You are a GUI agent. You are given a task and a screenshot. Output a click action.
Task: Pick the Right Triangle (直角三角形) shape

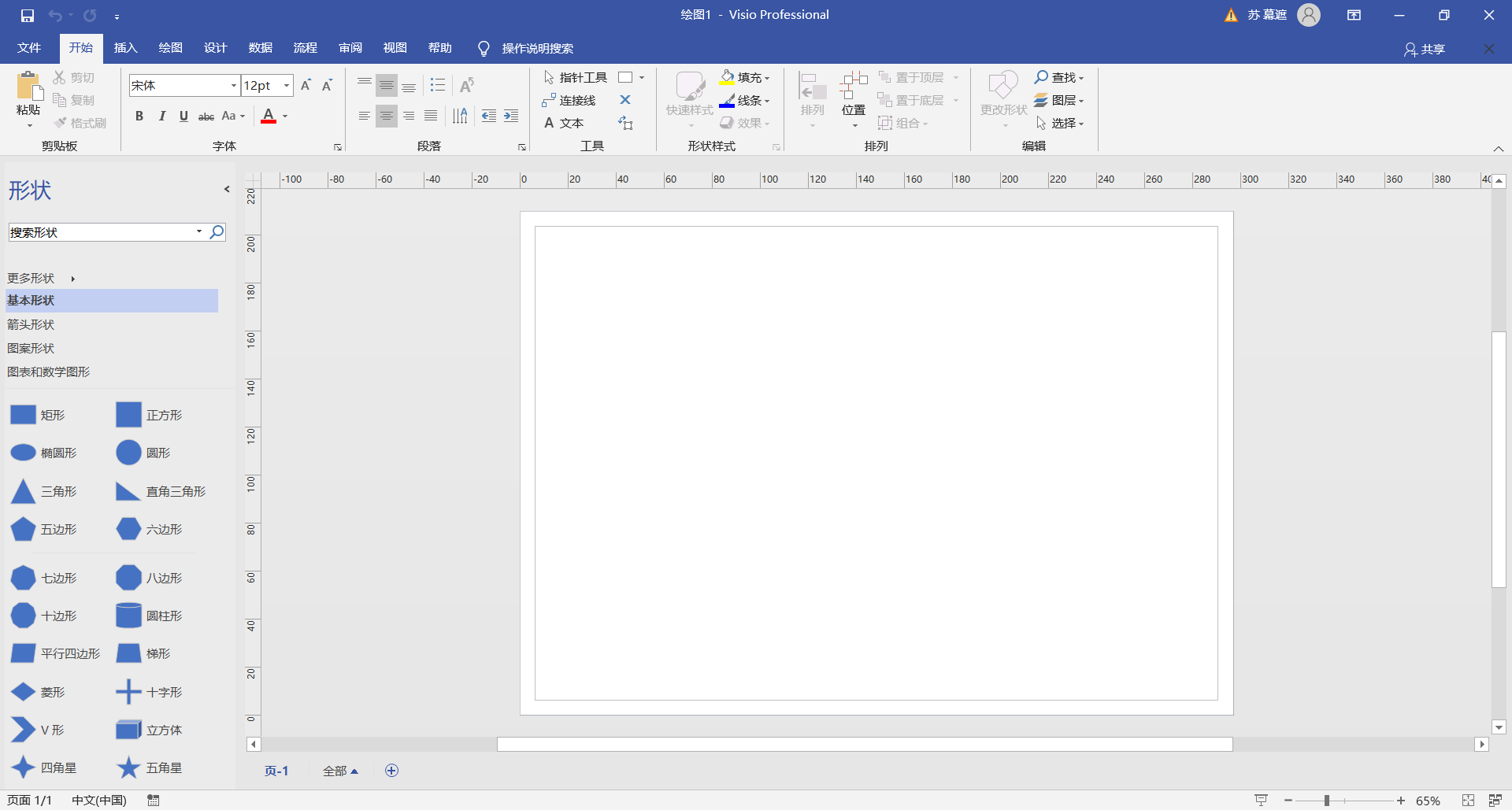161,491
